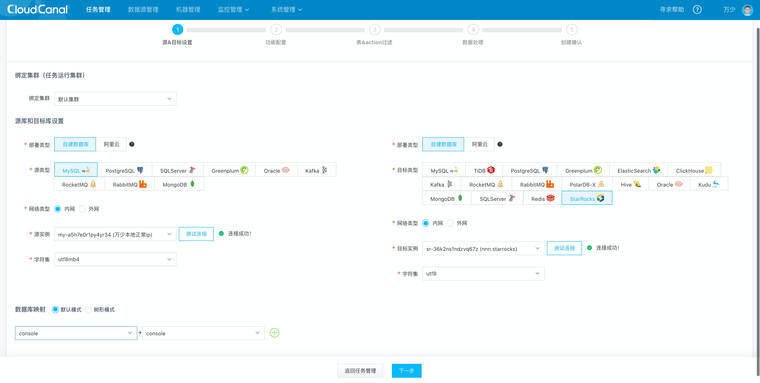Select ClickHouse as target type
This screenshot has height=383, width=760.
[x=695, y=170]
